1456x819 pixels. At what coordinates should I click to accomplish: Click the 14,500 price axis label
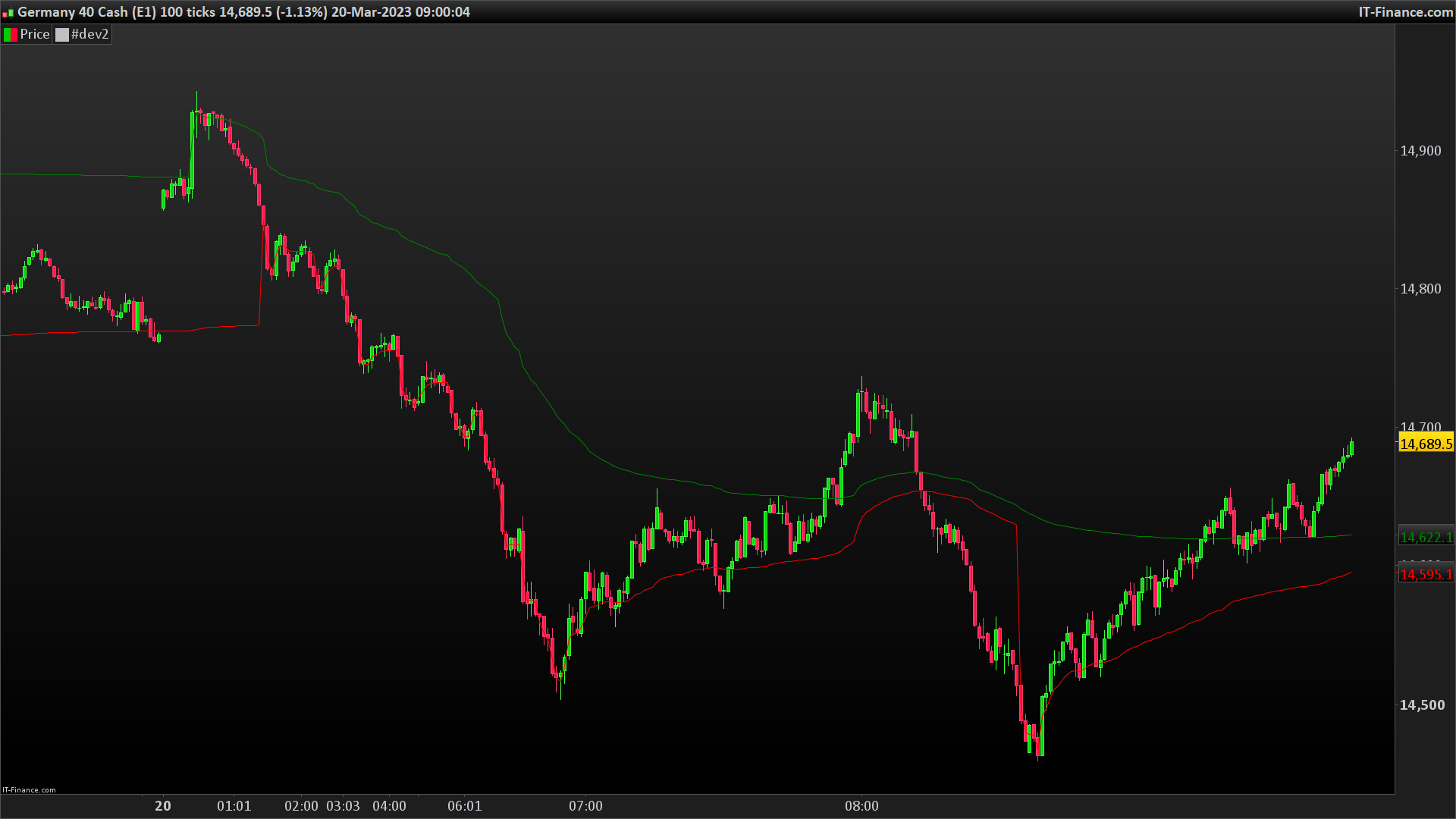[1420, 705]
